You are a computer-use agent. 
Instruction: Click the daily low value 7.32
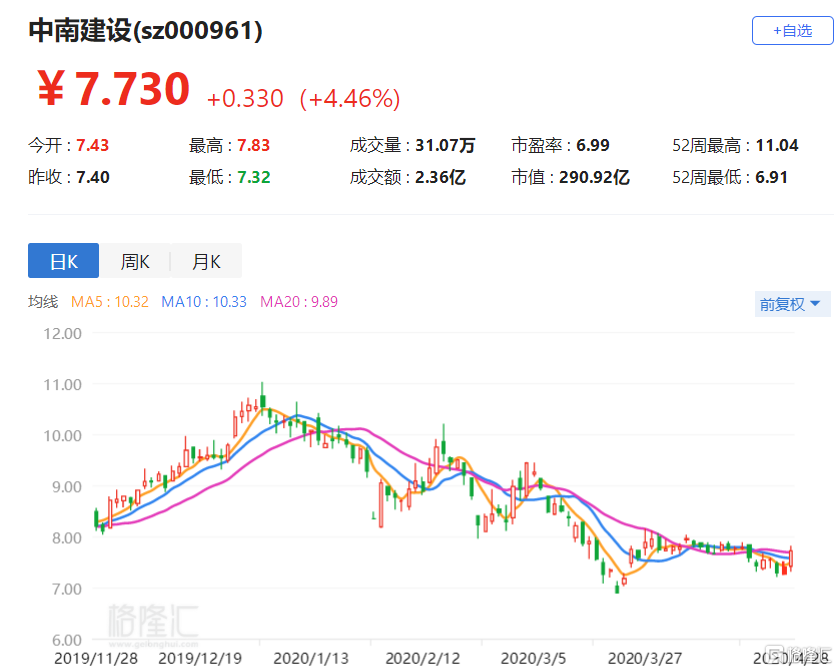click(x=254, y=177)
